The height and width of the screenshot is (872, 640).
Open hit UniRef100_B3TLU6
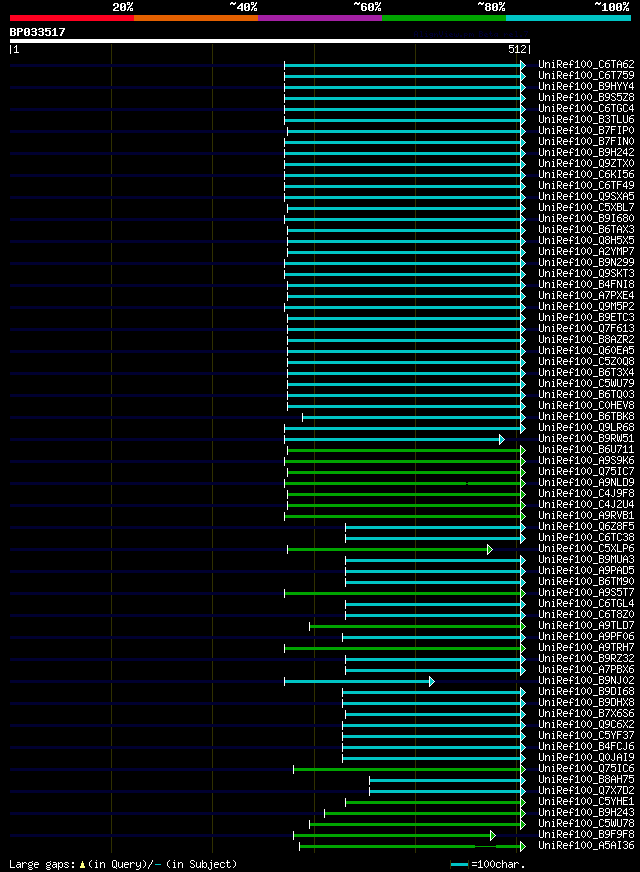tap(586, 120)
